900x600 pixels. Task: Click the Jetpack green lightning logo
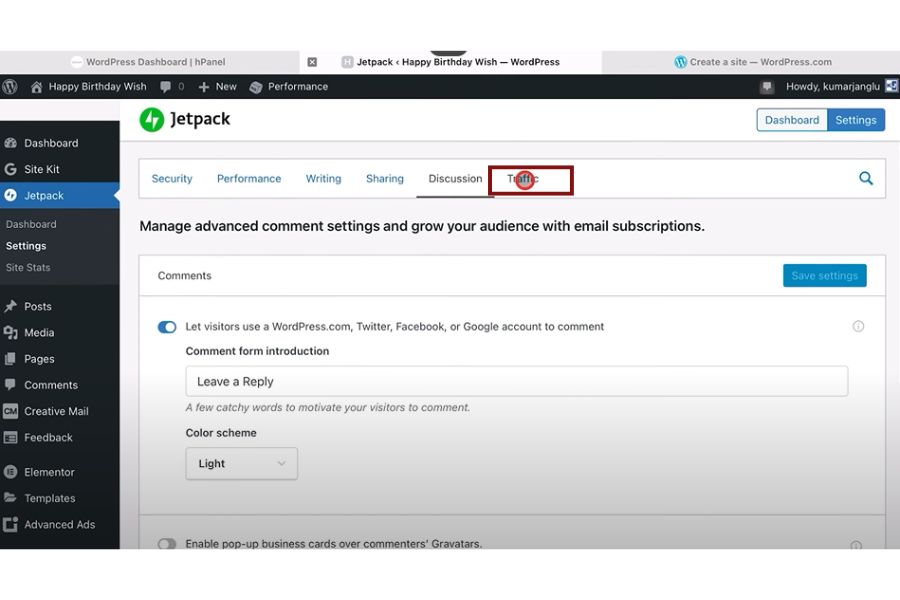(152, 120)
